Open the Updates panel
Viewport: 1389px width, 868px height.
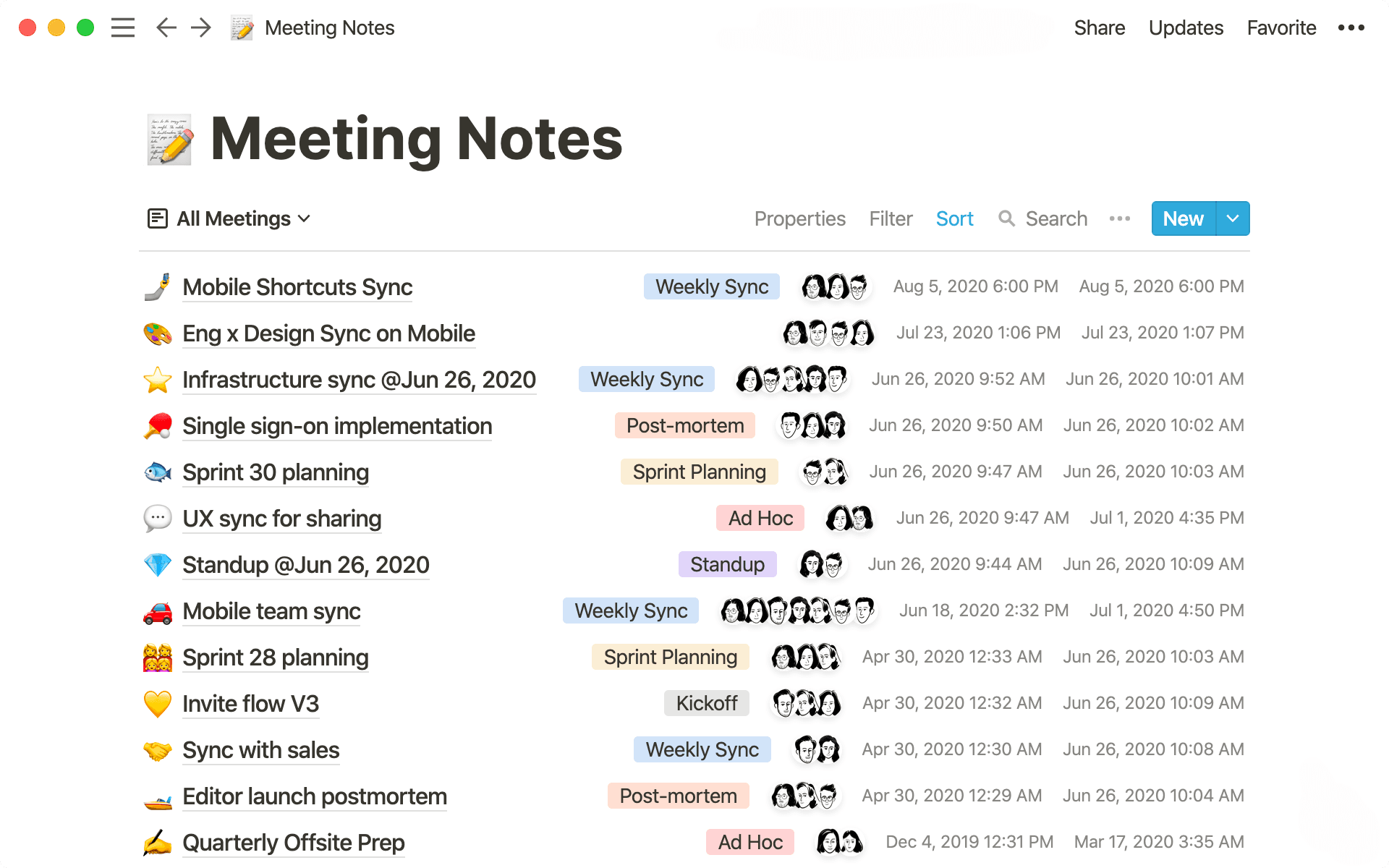click(x=1185, y=27)
